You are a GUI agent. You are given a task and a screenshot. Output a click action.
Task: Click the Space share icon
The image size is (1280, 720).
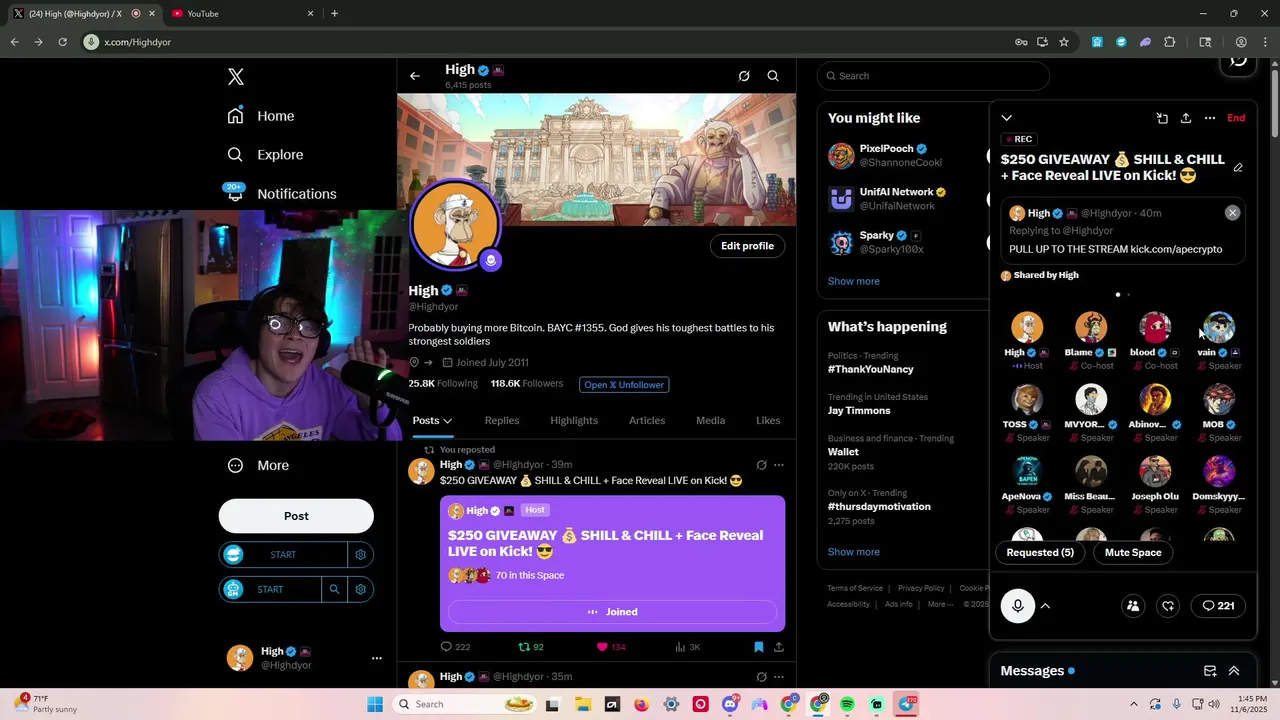click(x=1186, y=118)
